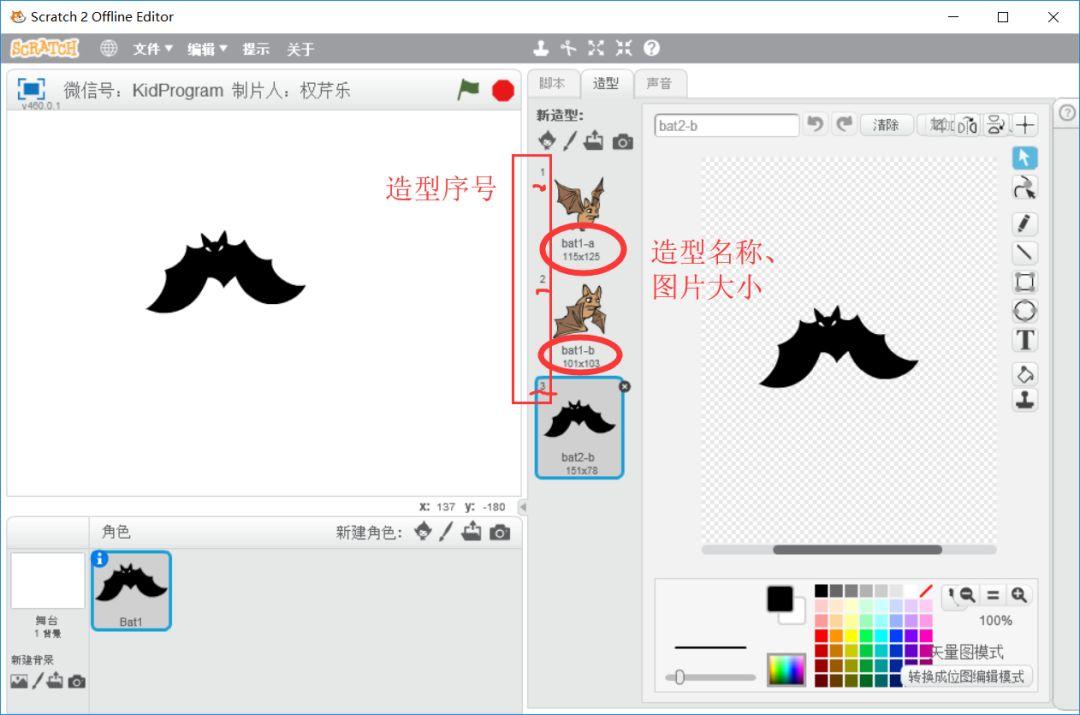Collapse the stage with divider arrow
Image resolution: width=1080 pixels, height=715 pixels.
523,507
